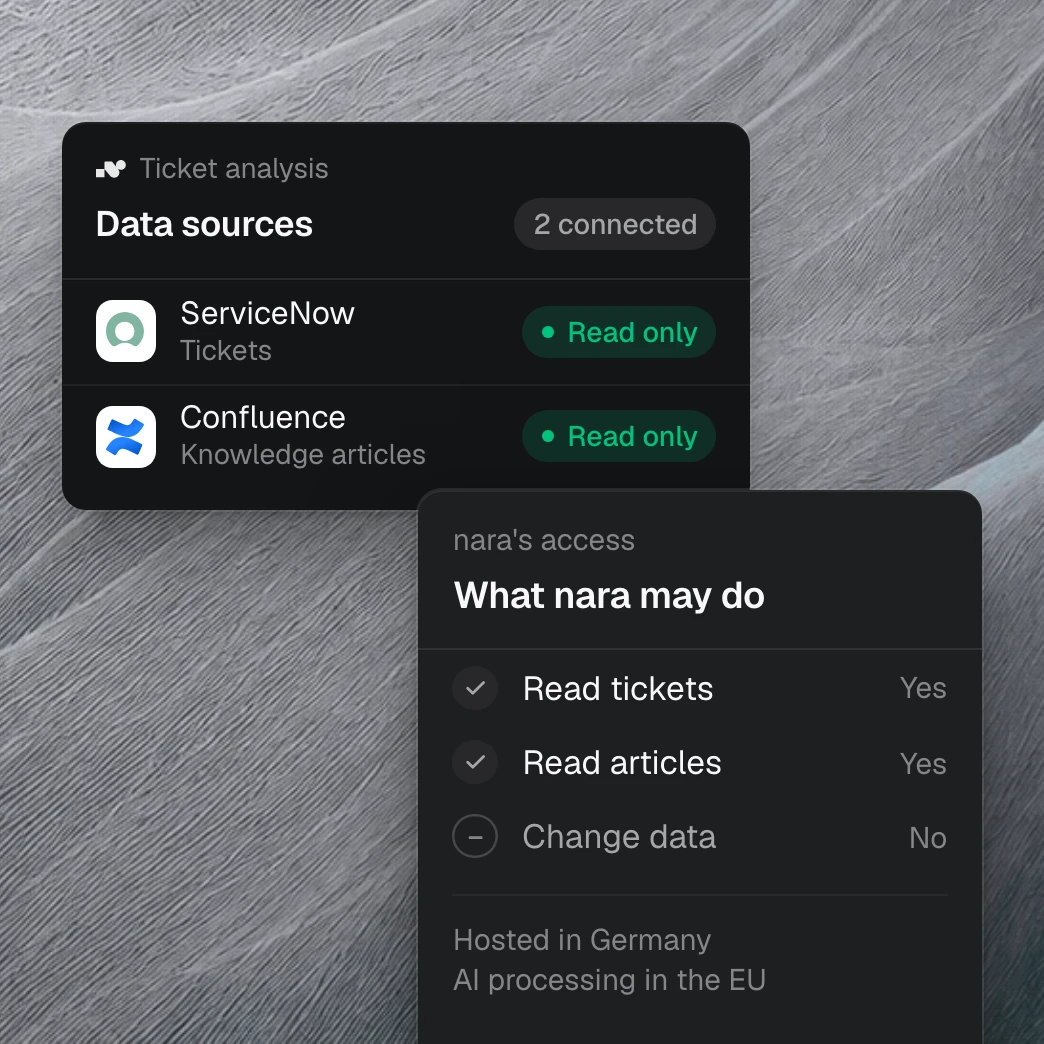Click the Yes value for Read articles

923,764
